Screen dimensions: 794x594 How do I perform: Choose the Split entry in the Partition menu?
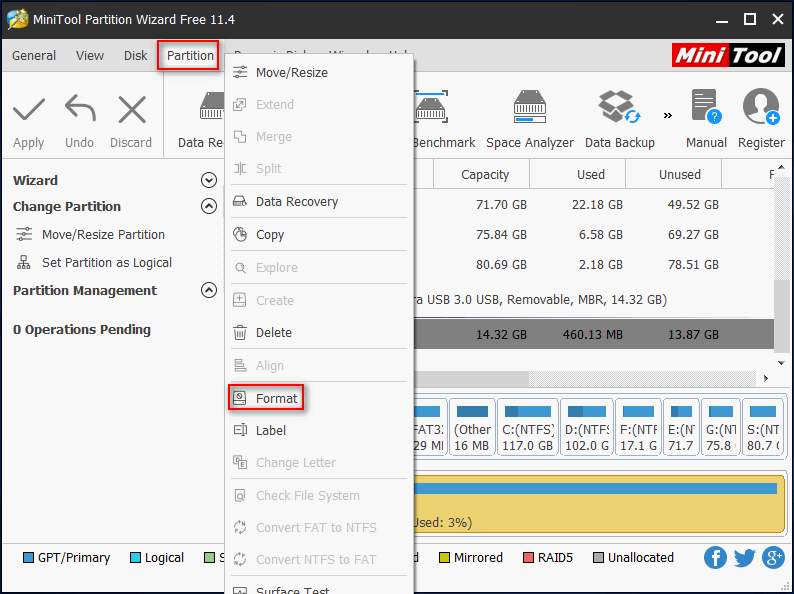pyautogui.click(x=319, y=169)
